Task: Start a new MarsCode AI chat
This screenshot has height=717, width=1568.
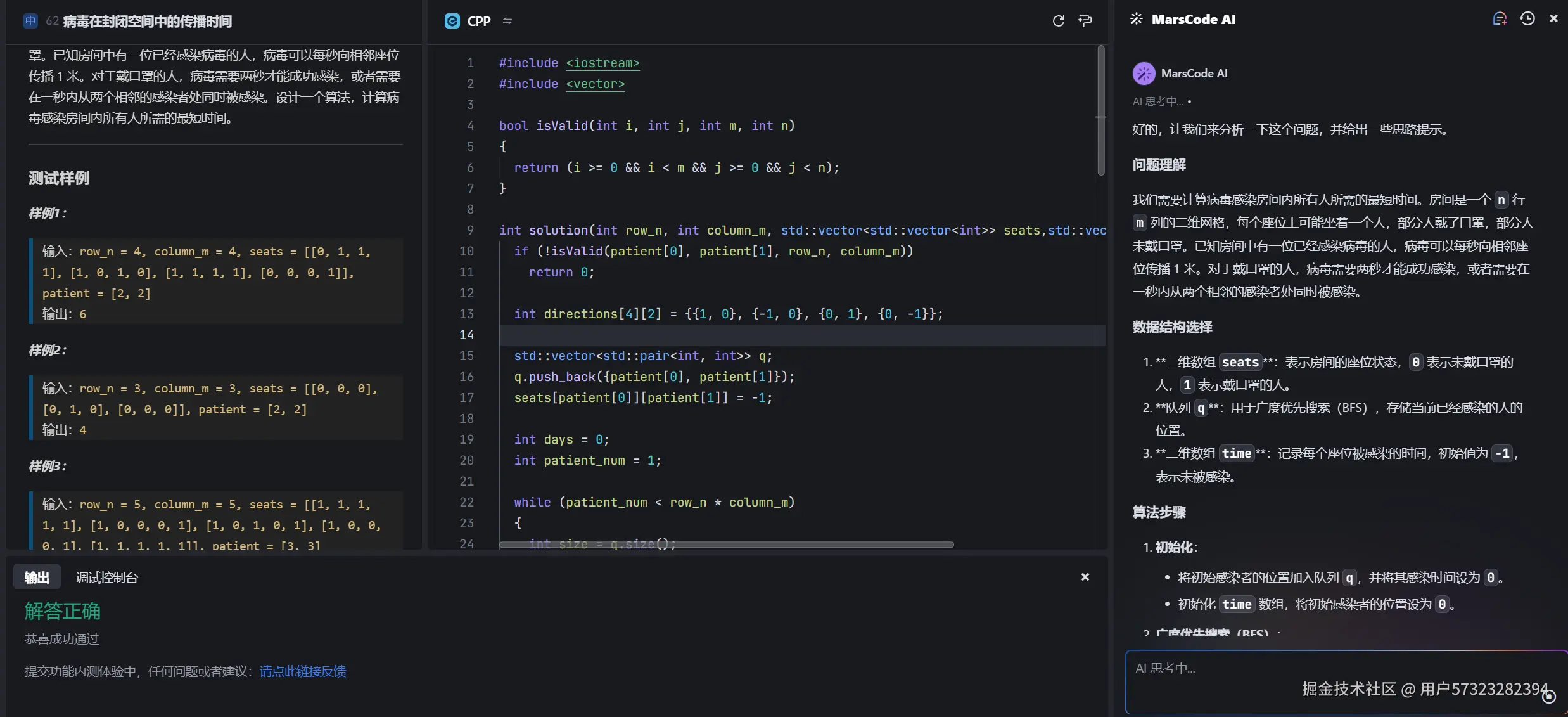Action: tap(1499, 19)
